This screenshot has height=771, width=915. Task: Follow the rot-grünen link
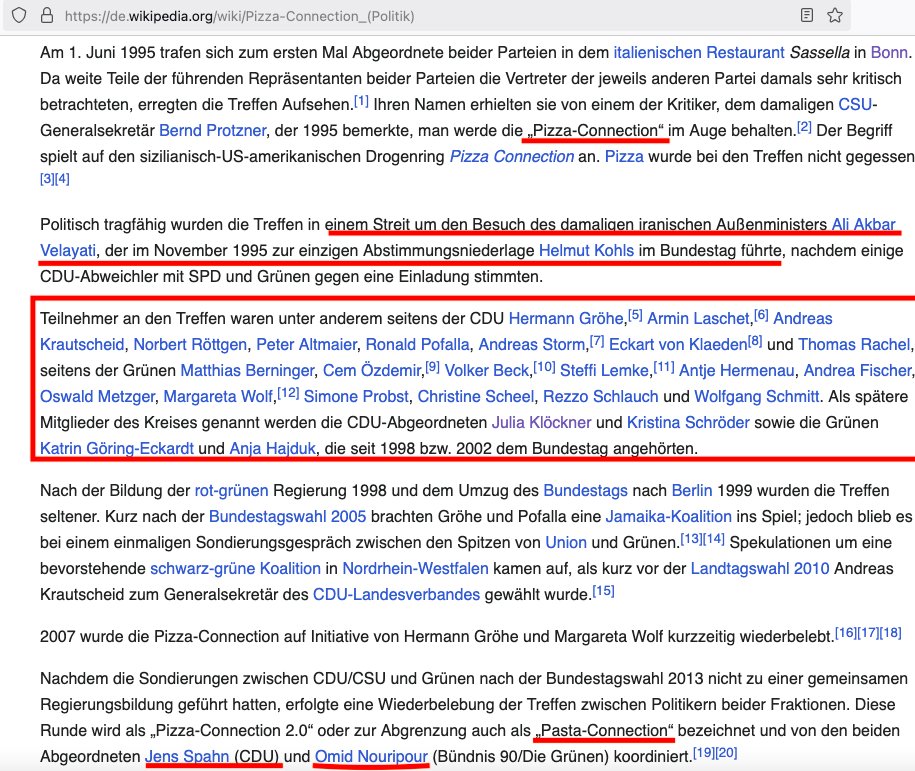click(x=231, y=490)
